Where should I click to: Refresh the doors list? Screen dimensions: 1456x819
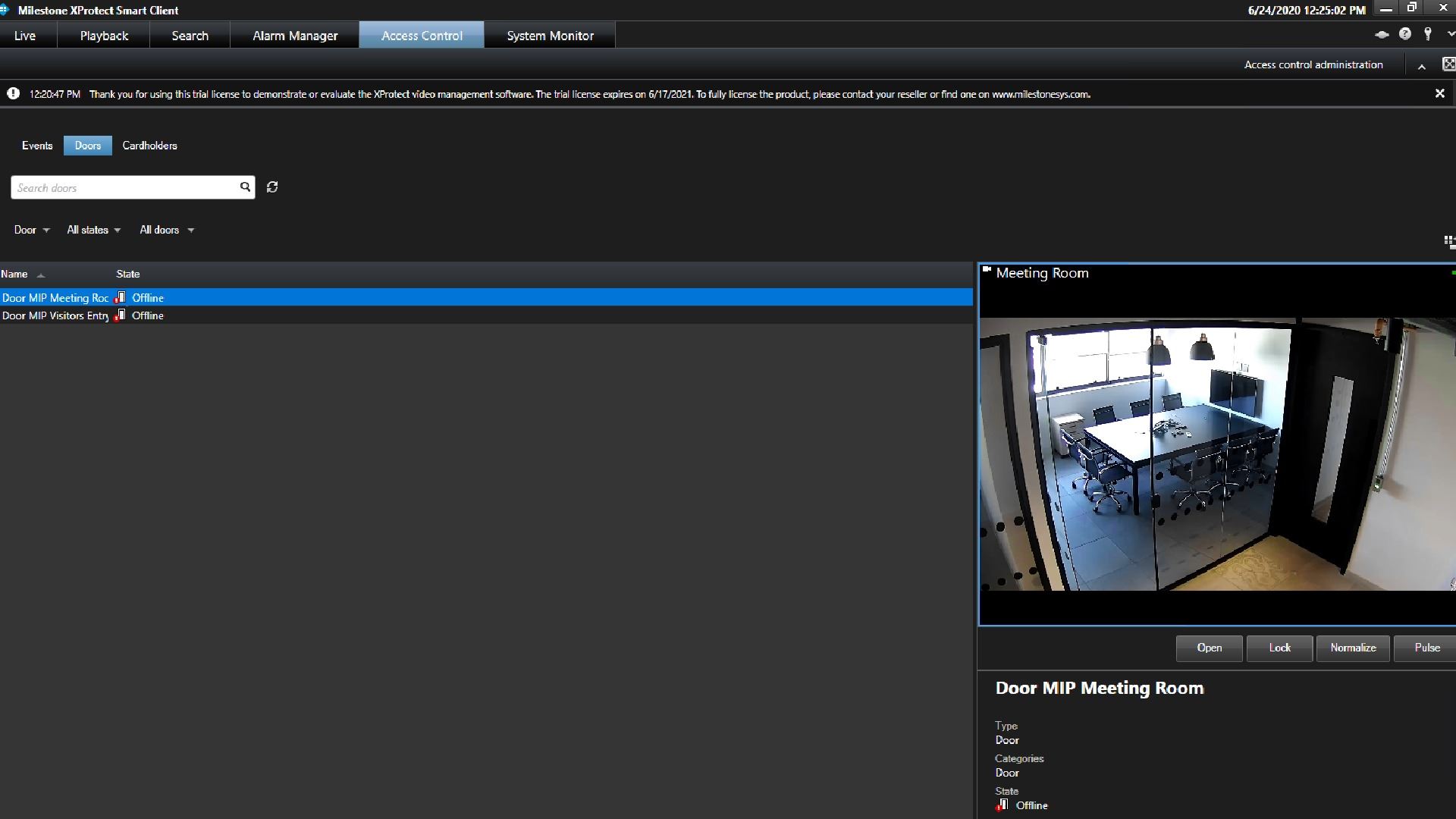[272, 187]
